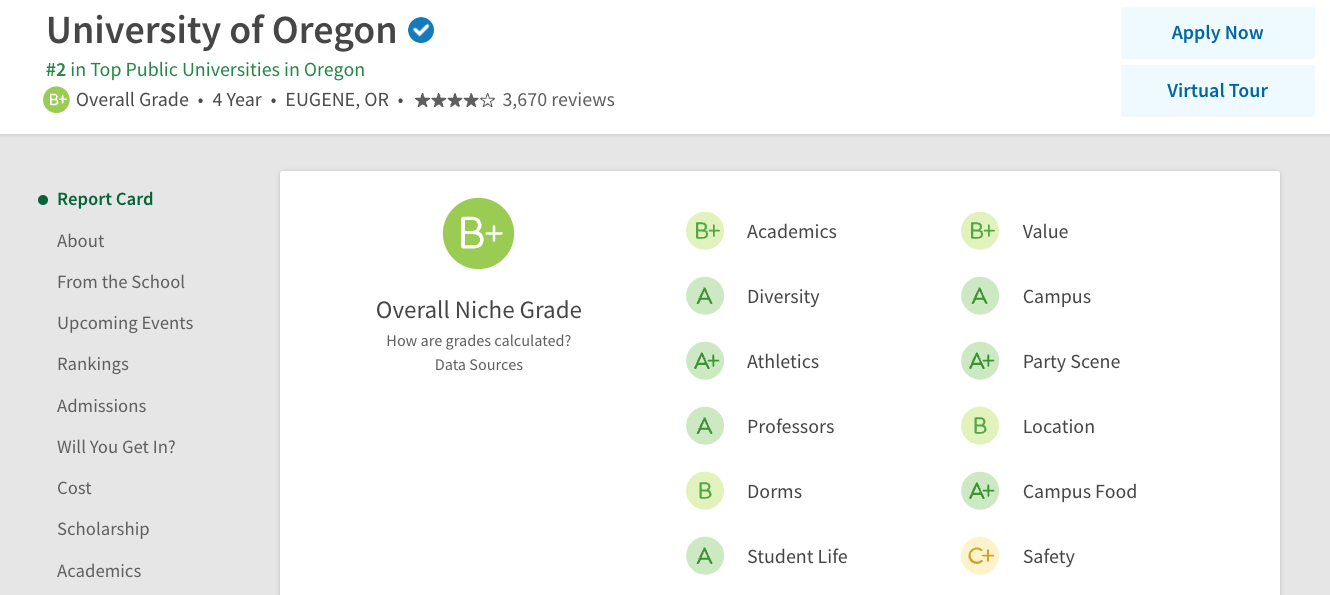
Task: Click the A+ Party Scene grade badge
Action: click(x=980, y=362)
